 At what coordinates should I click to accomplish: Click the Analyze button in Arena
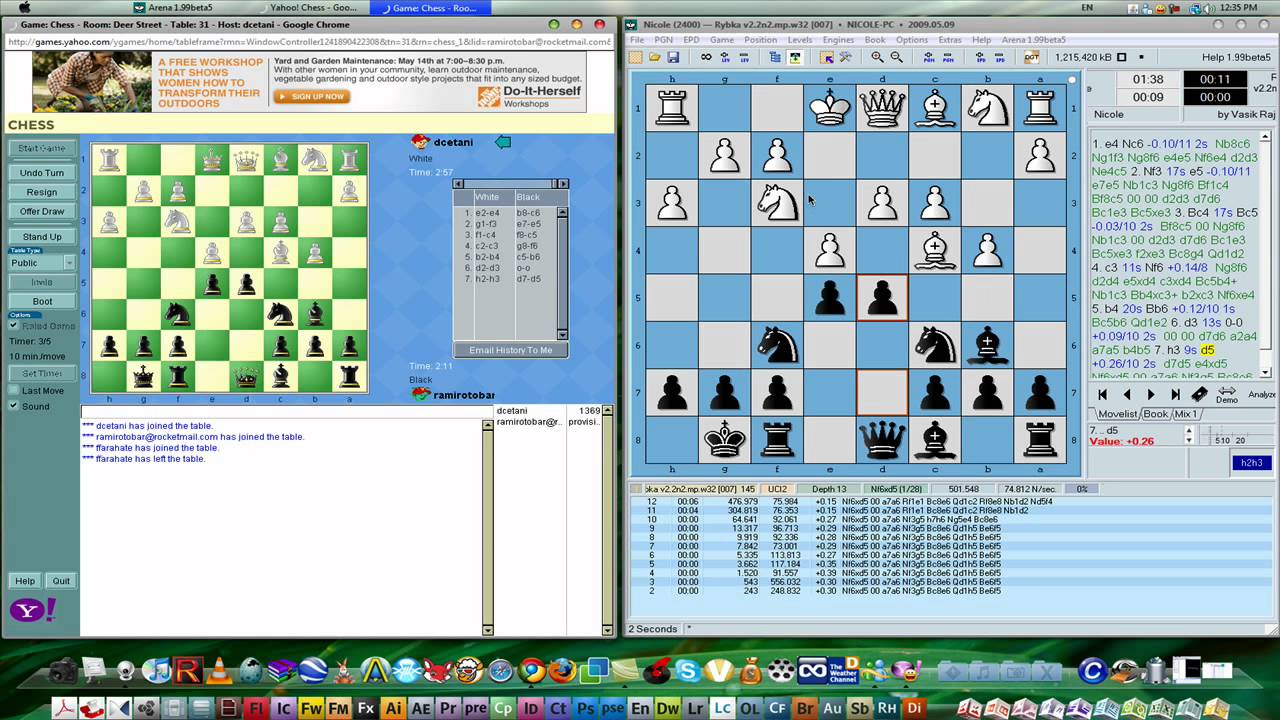1262,394
